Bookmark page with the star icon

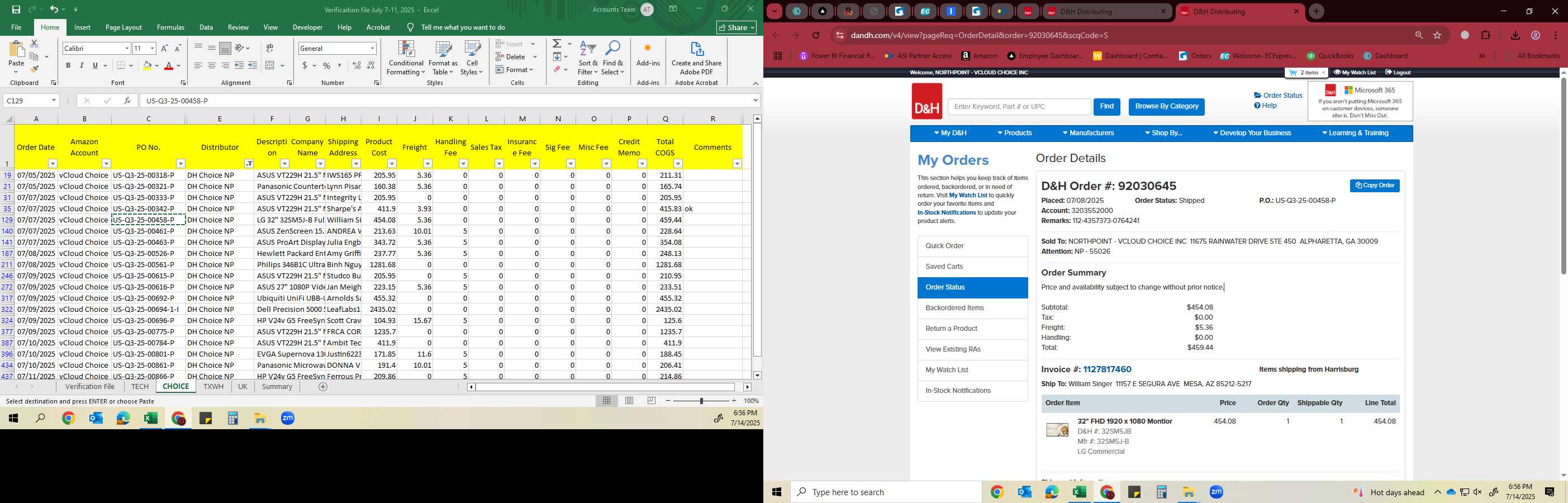(x=1438, y=35)
